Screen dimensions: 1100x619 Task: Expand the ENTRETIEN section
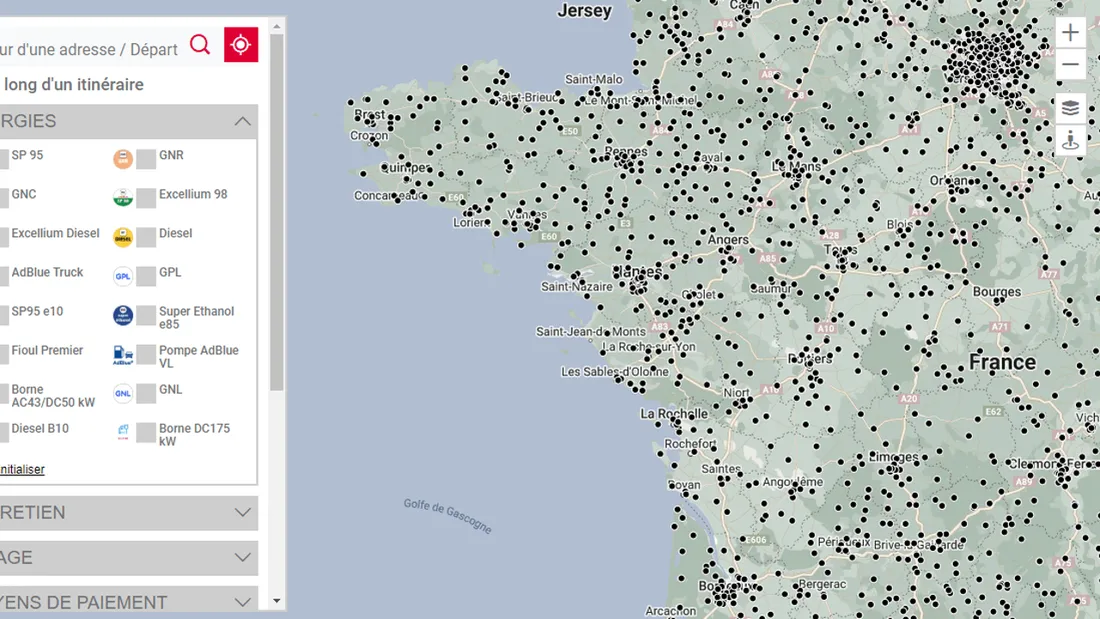point(242,512)
